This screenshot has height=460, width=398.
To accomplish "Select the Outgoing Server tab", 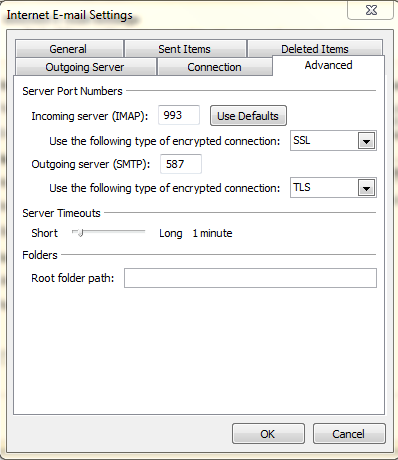I will pos(85,67).
